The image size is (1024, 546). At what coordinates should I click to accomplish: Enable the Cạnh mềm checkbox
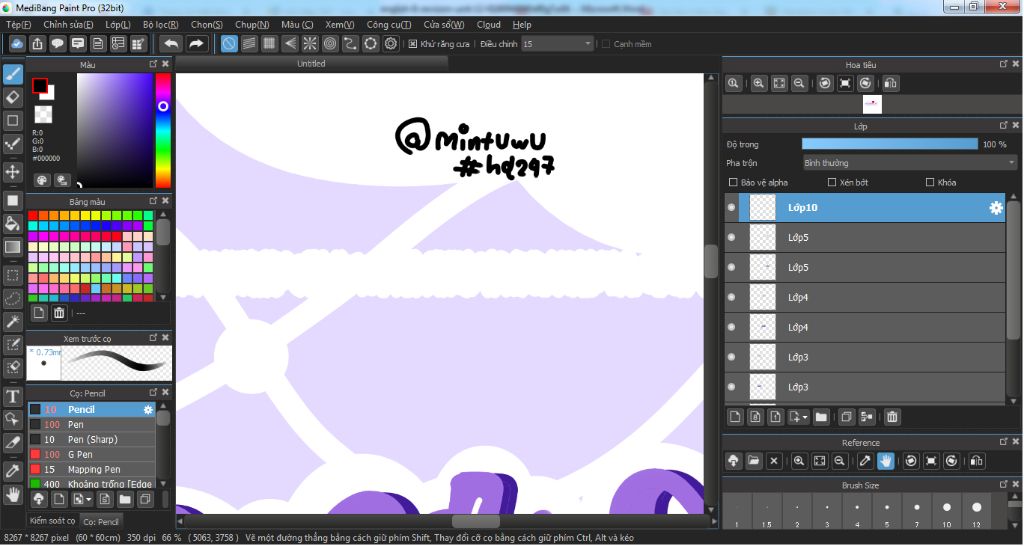[605, 44]
